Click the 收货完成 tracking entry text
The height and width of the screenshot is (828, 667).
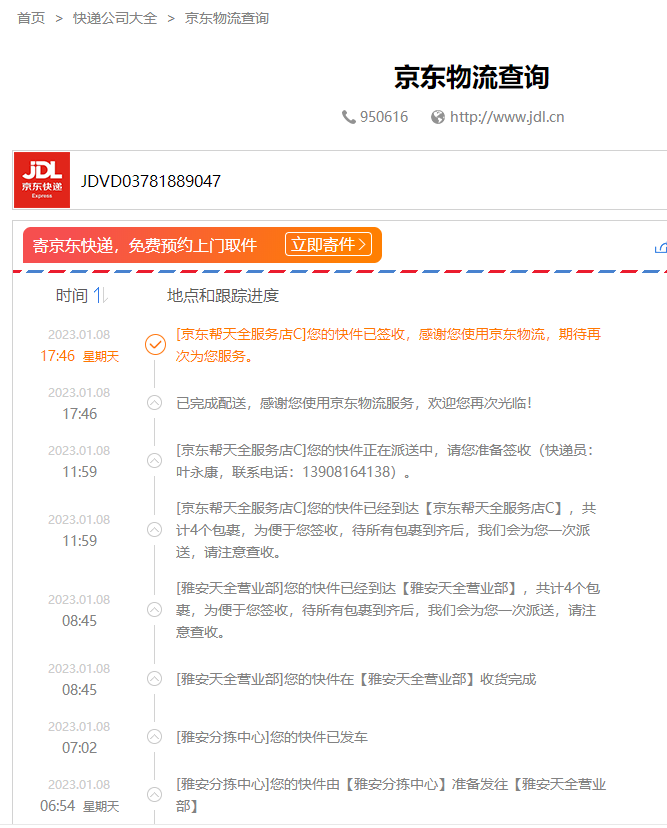pos(356,679)
